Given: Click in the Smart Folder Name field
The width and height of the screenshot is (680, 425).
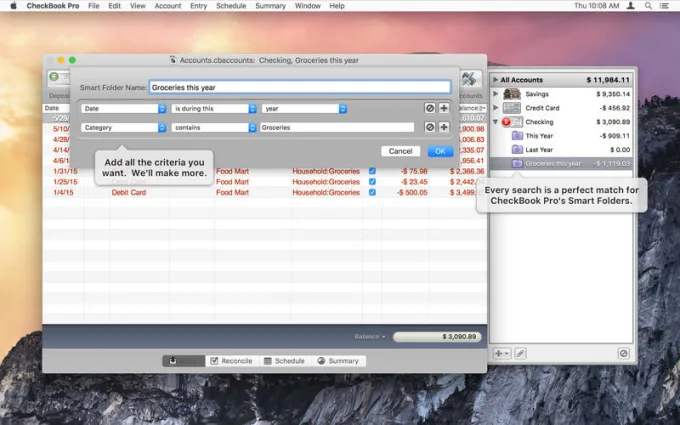Looking at the screenshot, I should coord(300,87).
